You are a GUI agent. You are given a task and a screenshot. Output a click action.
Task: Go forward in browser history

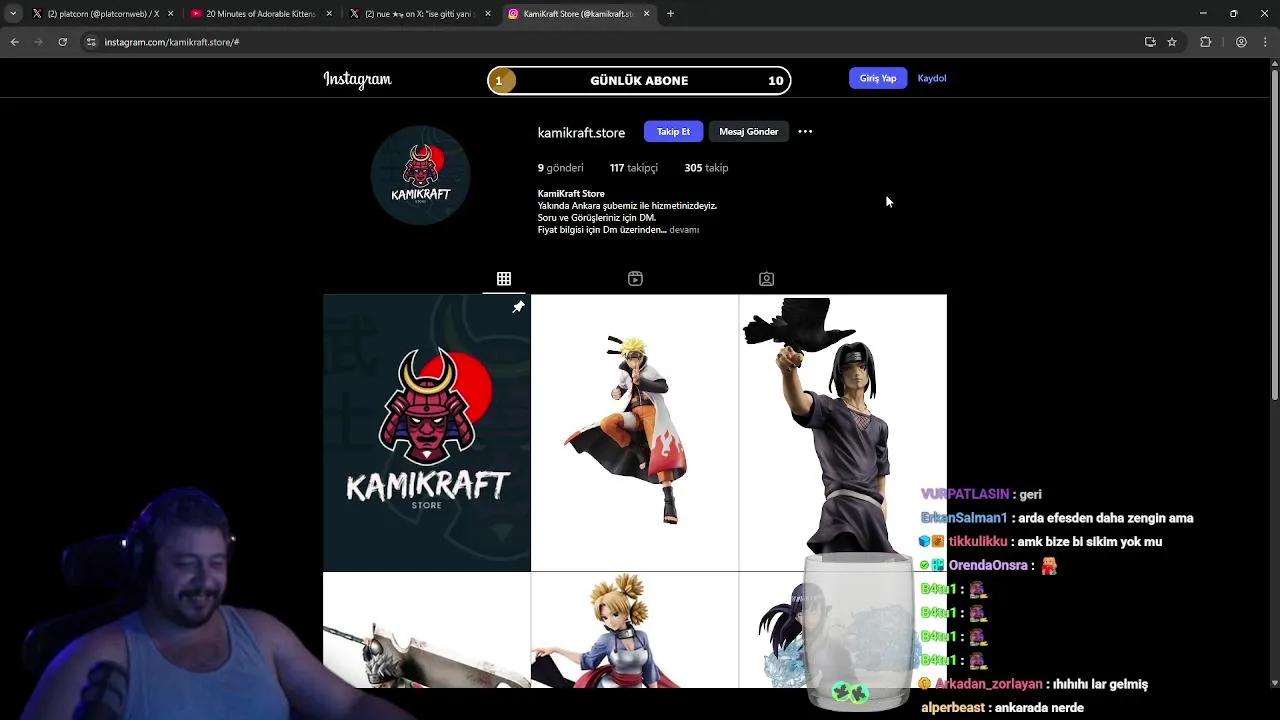[38, 42]
